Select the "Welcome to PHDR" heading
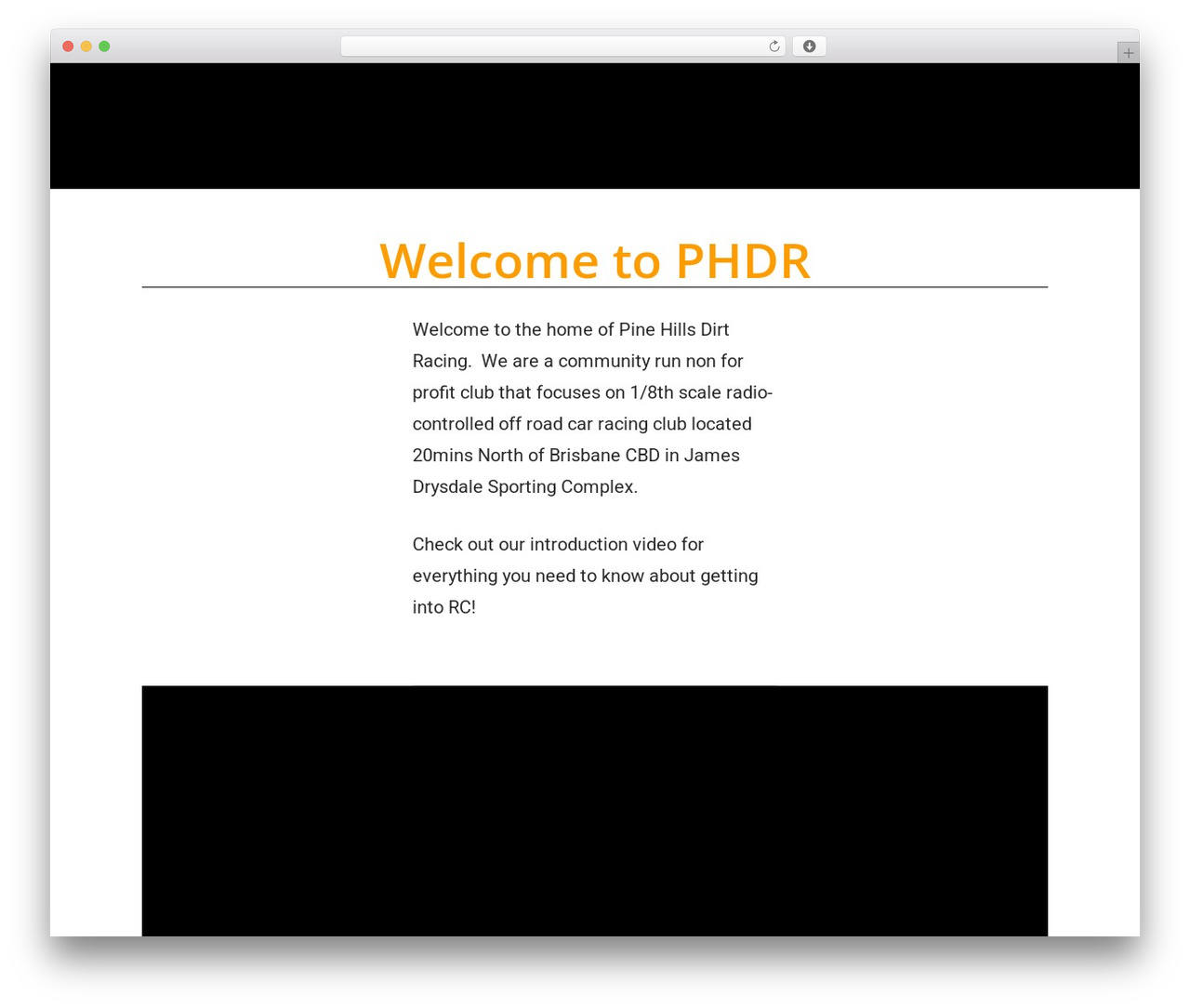 point(595,260)
